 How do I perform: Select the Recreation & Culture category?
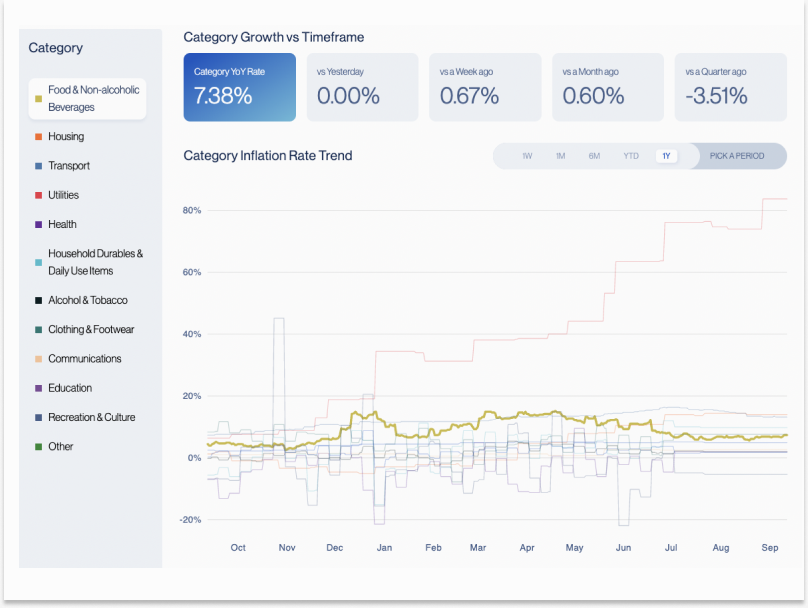pos(91,417)
